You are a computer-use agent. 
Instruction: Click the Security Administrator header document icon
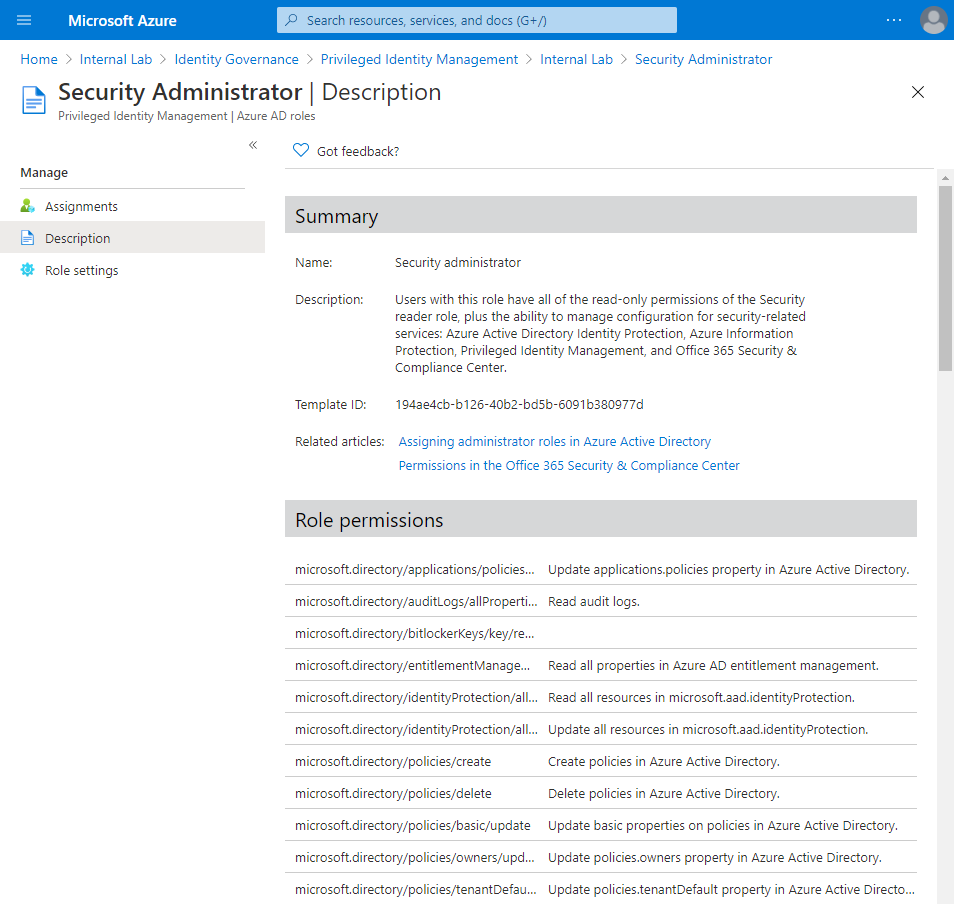pos(33,99)
